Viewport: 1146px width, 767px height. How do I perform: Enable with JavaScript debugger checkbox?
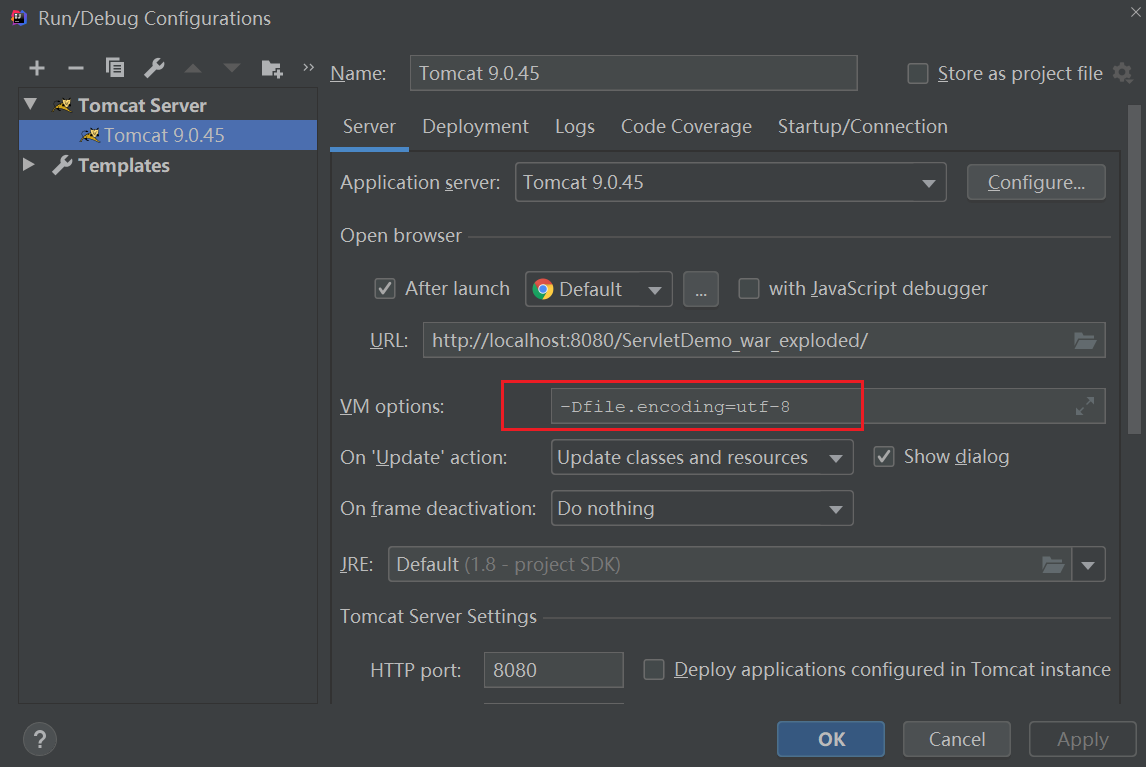click(748, 289)
